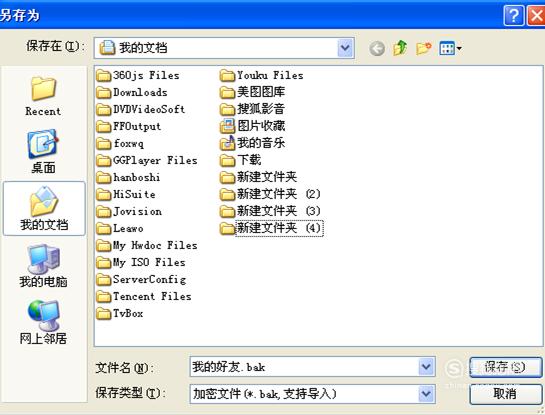The image size is (545, 415).
Task: Select the GGPlayer Files folder icon
Action: (103, 161)
